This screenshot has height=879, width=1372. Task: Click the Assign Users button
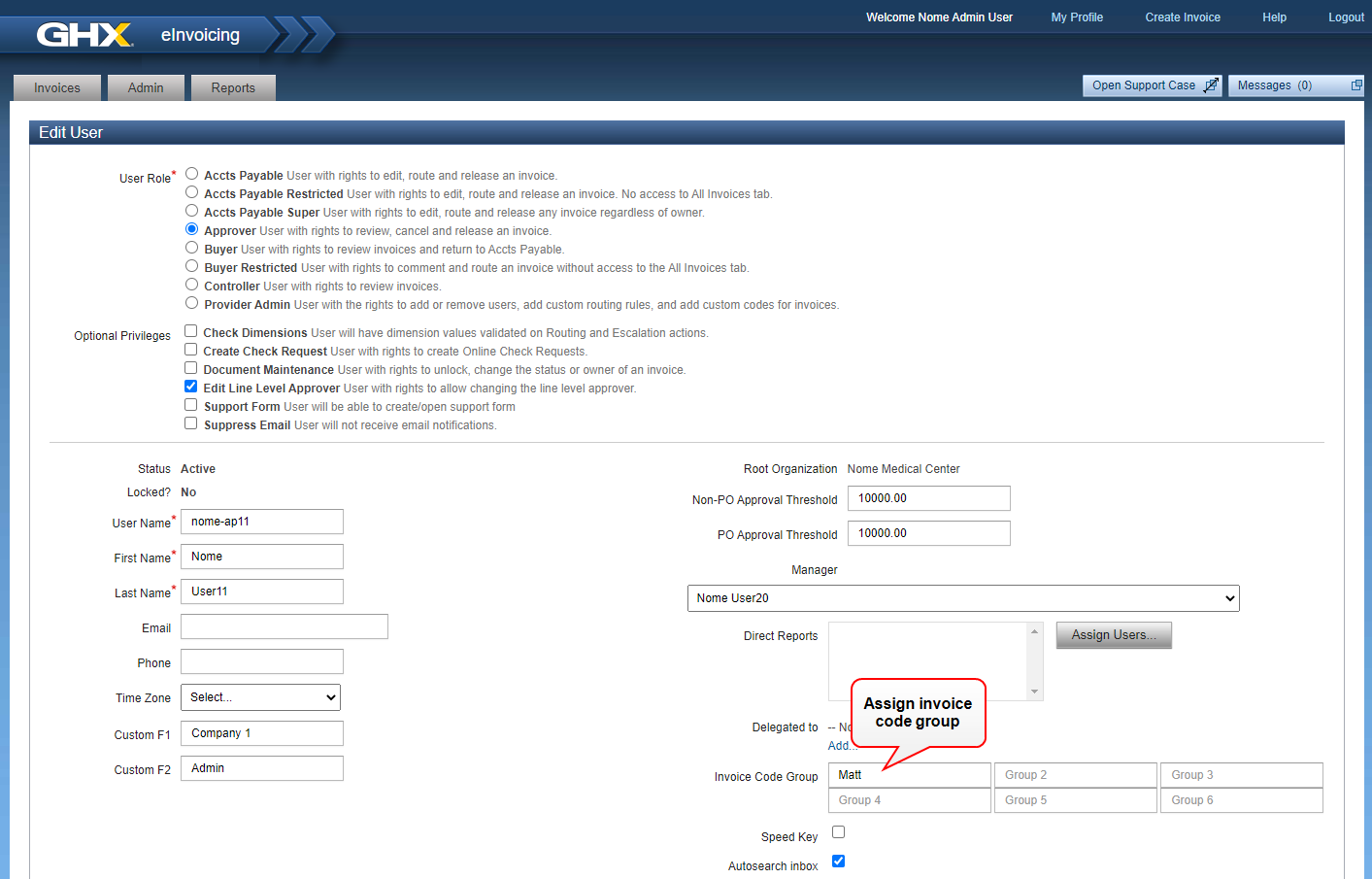click(x=1114, y=635)
